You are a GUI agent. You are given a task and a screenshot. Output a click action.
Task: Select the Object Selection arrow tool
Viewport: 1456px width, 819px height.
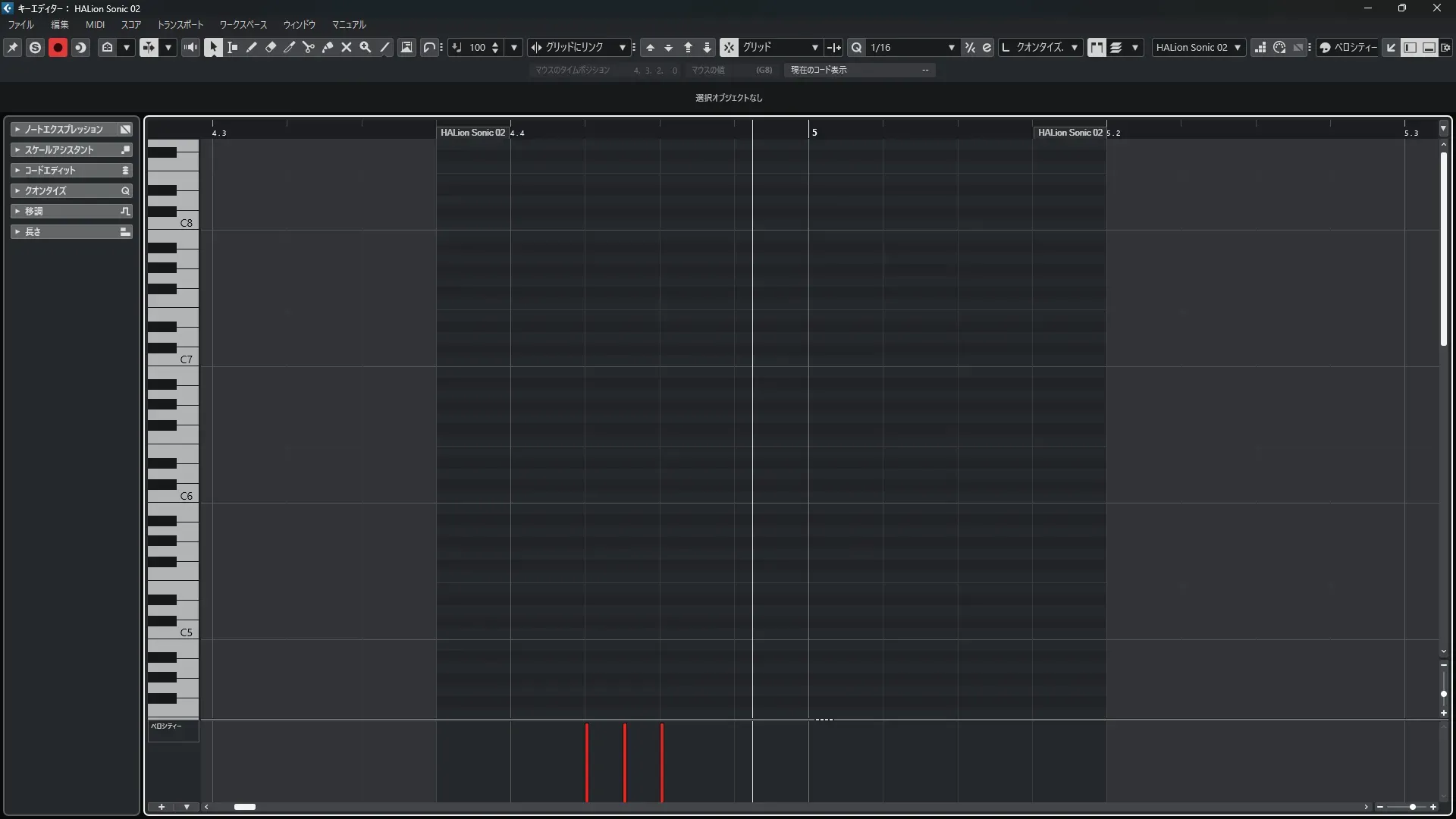(213, 47)
